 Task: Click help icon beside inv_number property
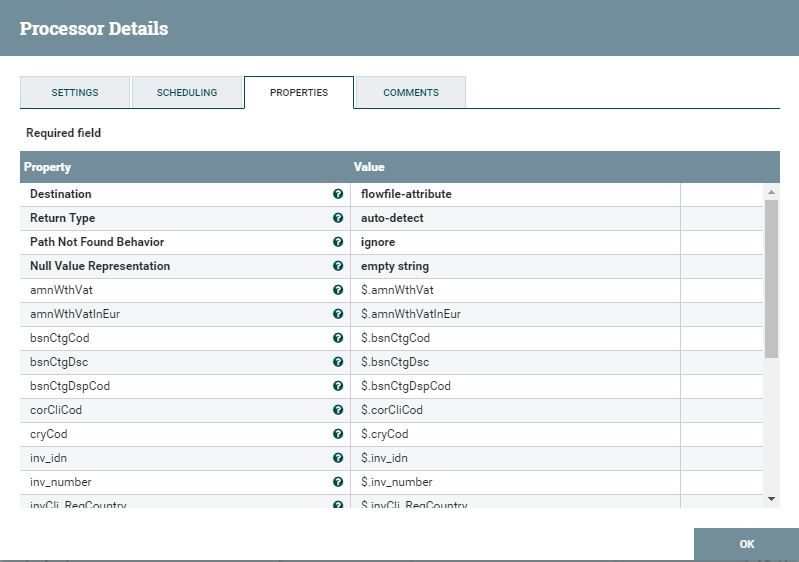coord(338,482)
